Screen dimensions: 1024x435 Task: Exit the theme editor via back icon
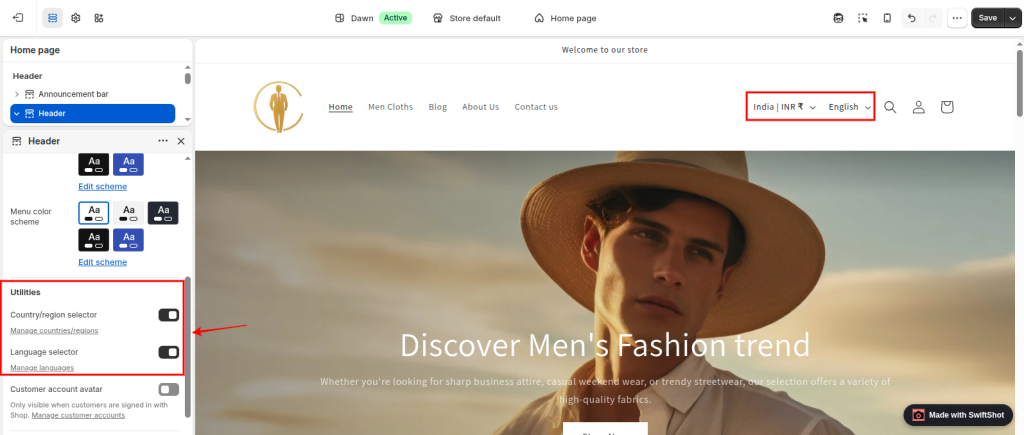coord(18,18)
